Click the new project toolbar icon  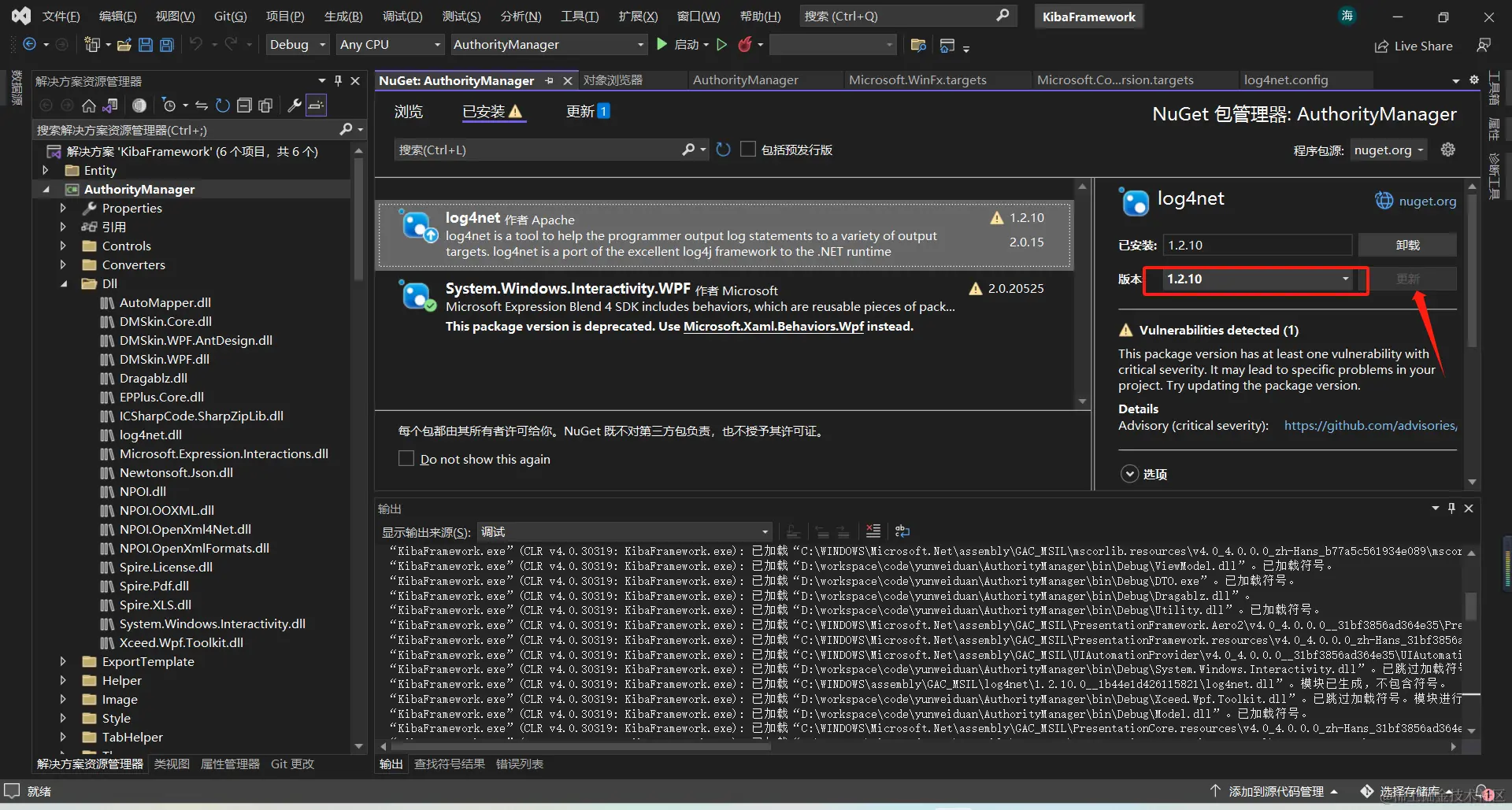pyautogui.click(x=92, y=45)
